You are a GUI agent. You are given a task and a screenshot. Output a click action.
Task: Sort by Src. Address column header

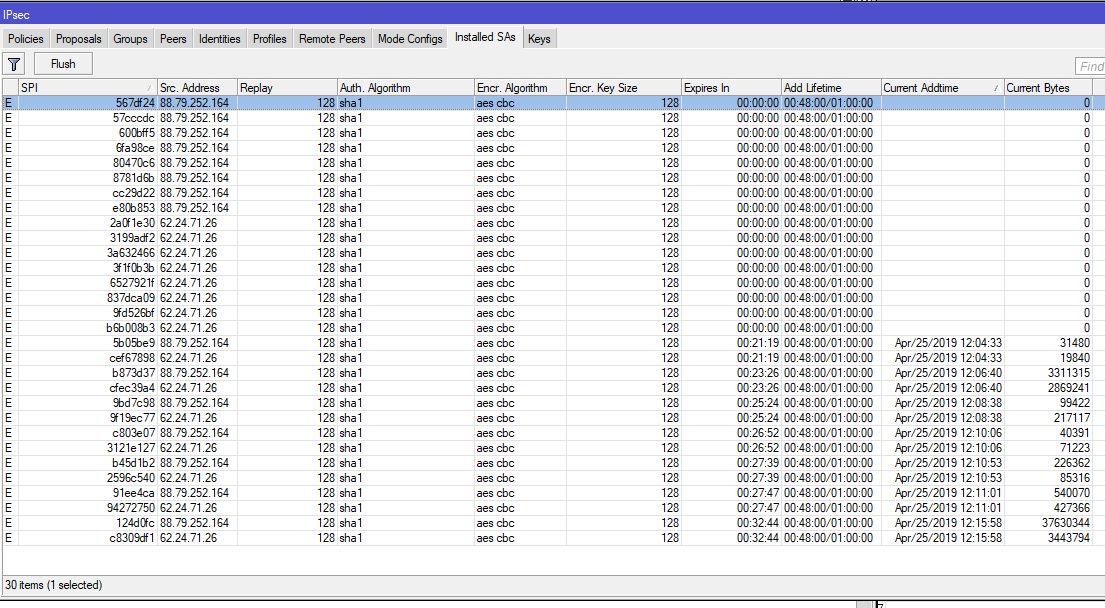coord(197,87)
